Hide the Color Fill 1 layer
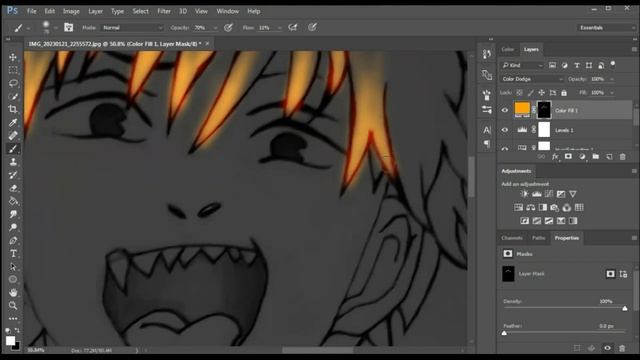Viewport: 640px width, 360px height. (505, 110)
